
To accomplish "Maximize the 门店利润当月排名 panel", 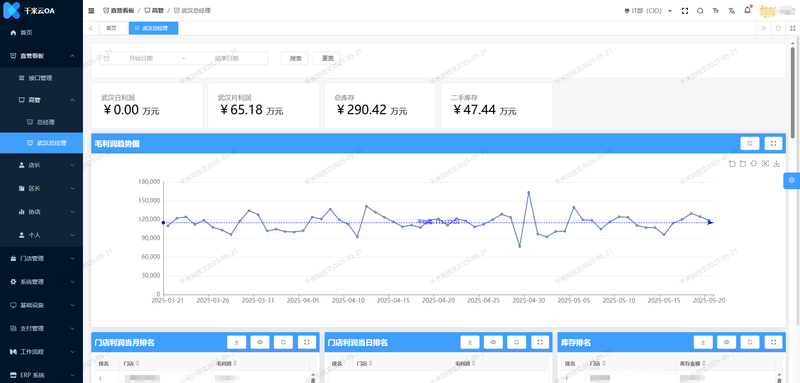I will coord(307,343).
